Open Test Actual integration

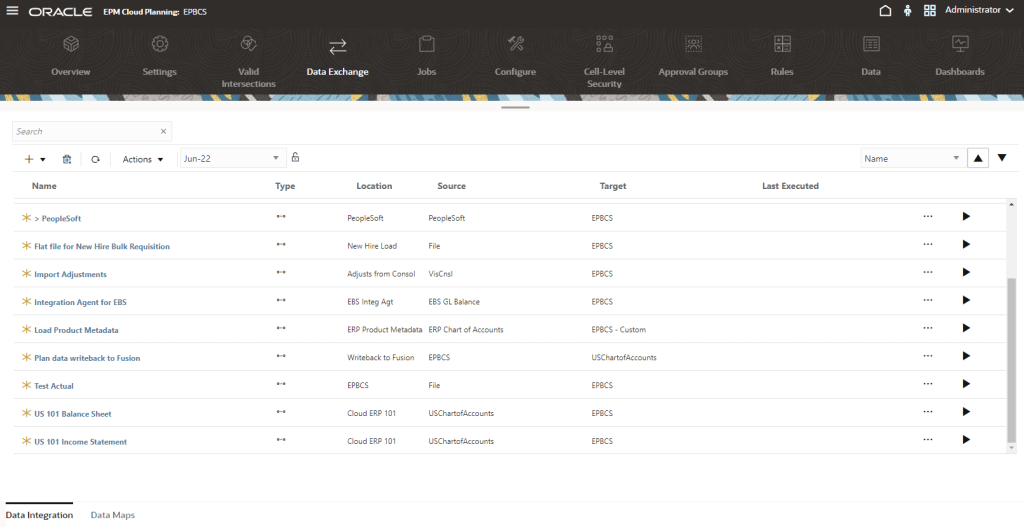(54, 386)
